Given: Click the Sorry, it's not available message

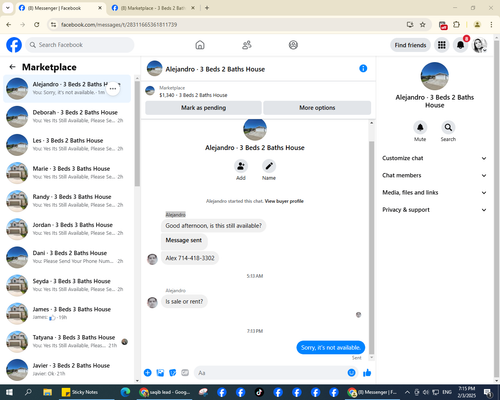Looking at the screenshot, I should point(331,348).
